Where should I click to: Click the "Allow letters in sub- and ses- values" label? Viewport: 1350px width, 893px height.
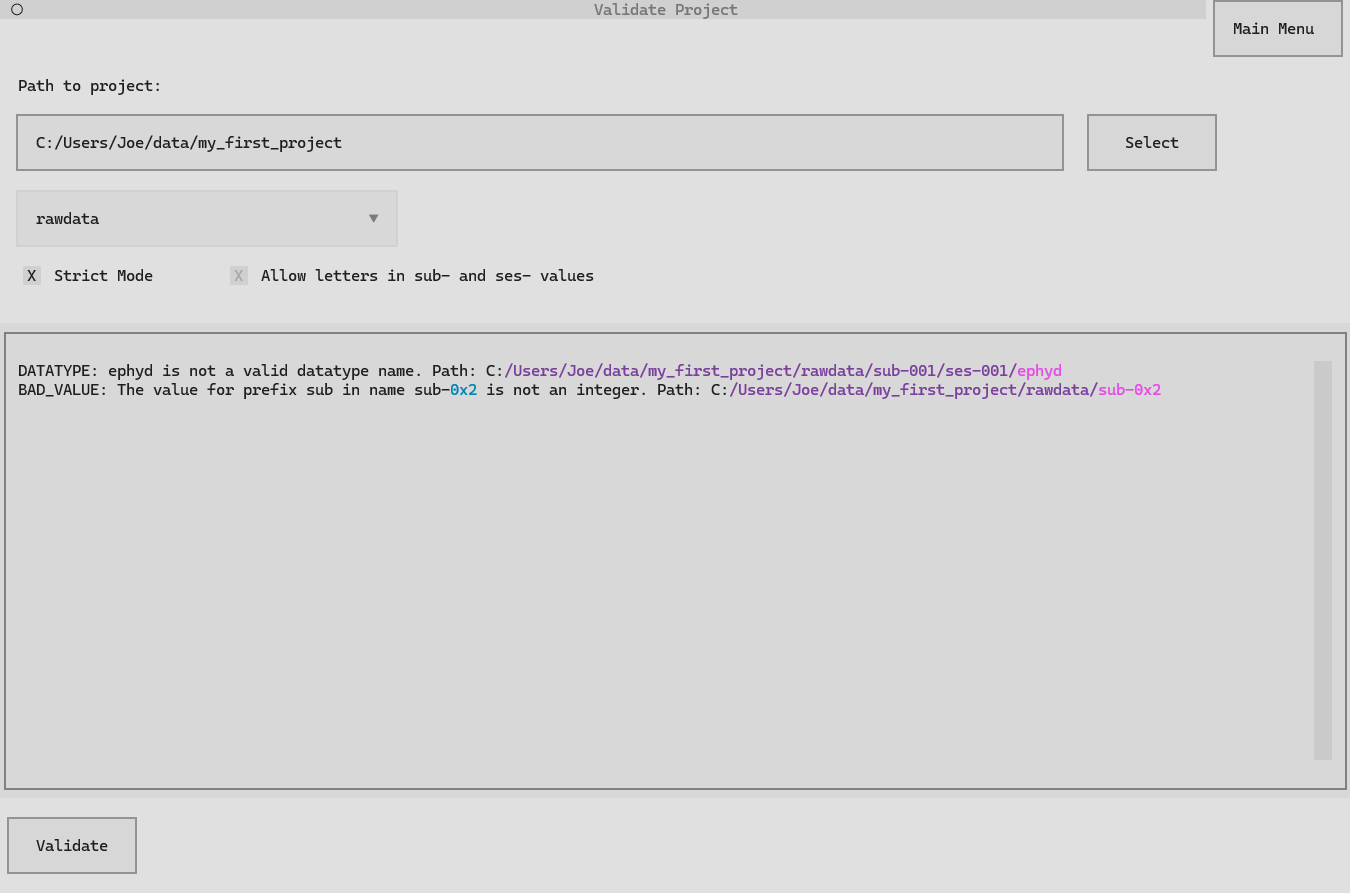coord(427,276)
